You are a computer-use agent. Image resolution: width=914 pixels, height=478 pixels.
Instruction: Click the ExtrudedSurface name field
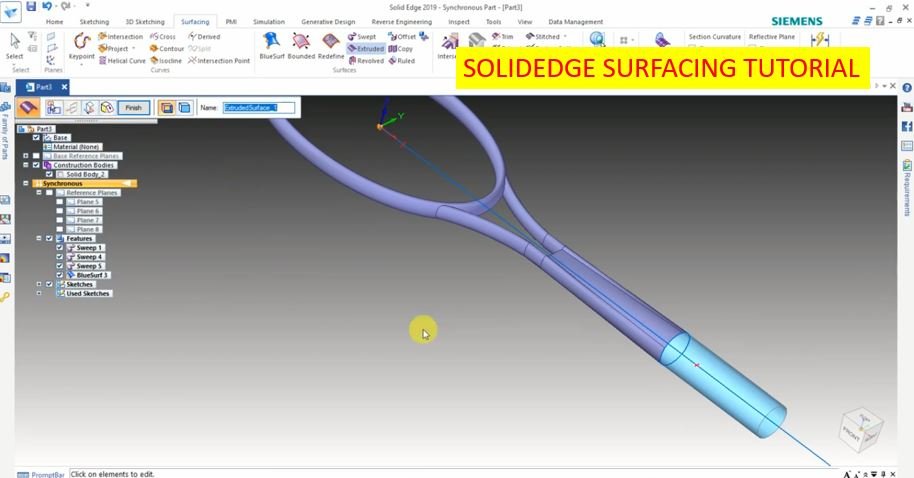coord(259,108)
